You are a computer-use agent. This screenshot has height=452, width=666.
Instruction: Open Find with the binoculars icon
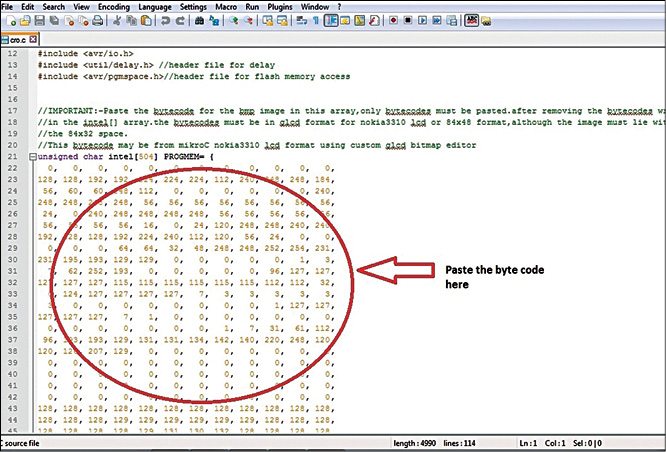199,20
